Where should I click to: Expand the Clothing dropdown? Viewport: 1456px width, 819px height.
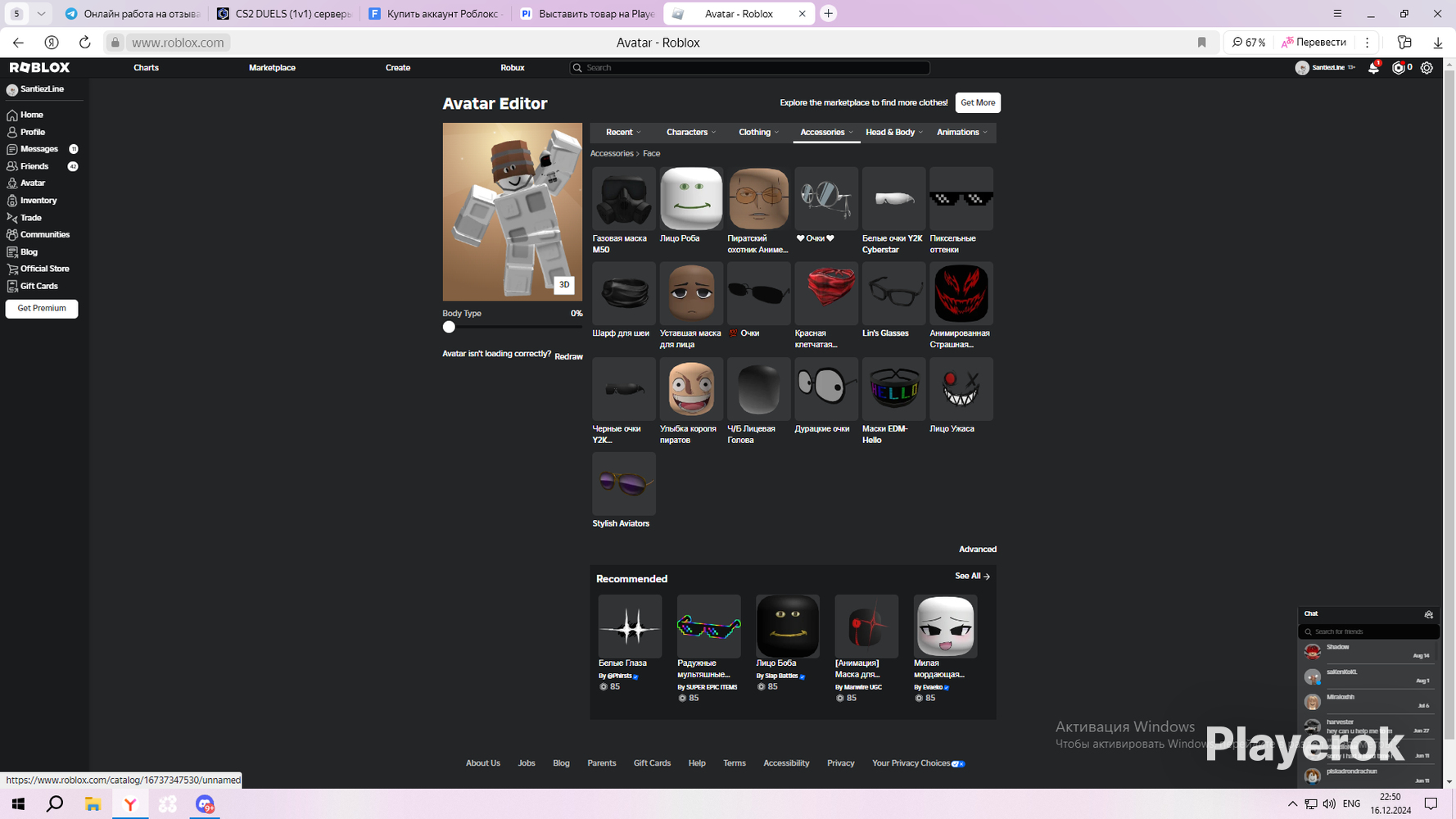758,133
